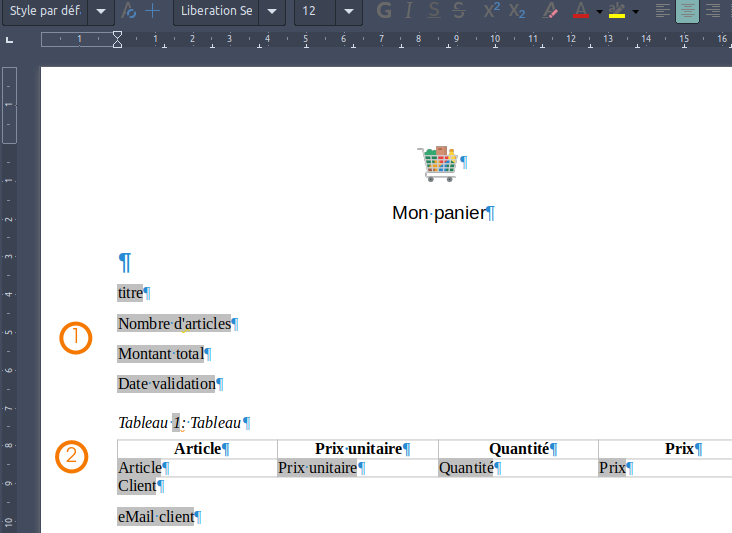Click bold 'Quantité' table header

point(519,449)
